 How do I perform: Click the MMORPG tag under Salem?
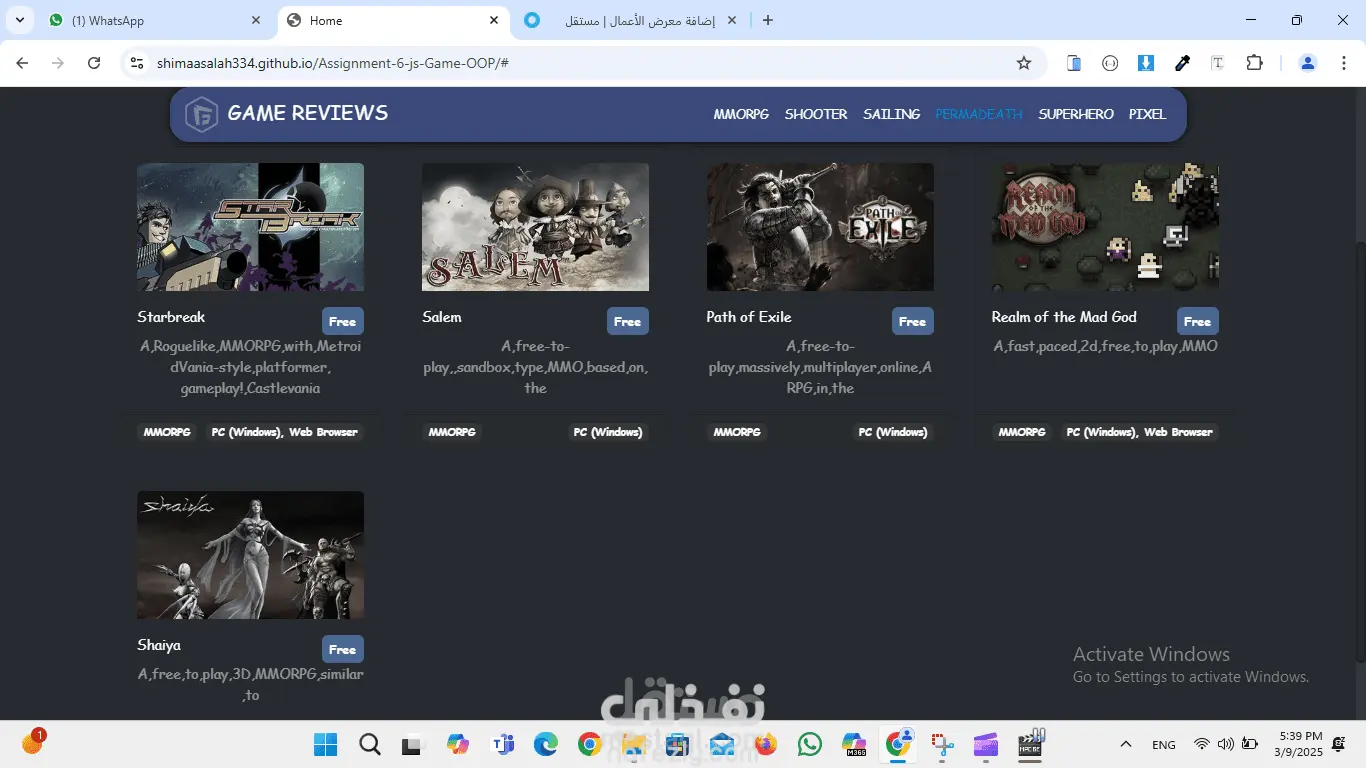point(452,432)
